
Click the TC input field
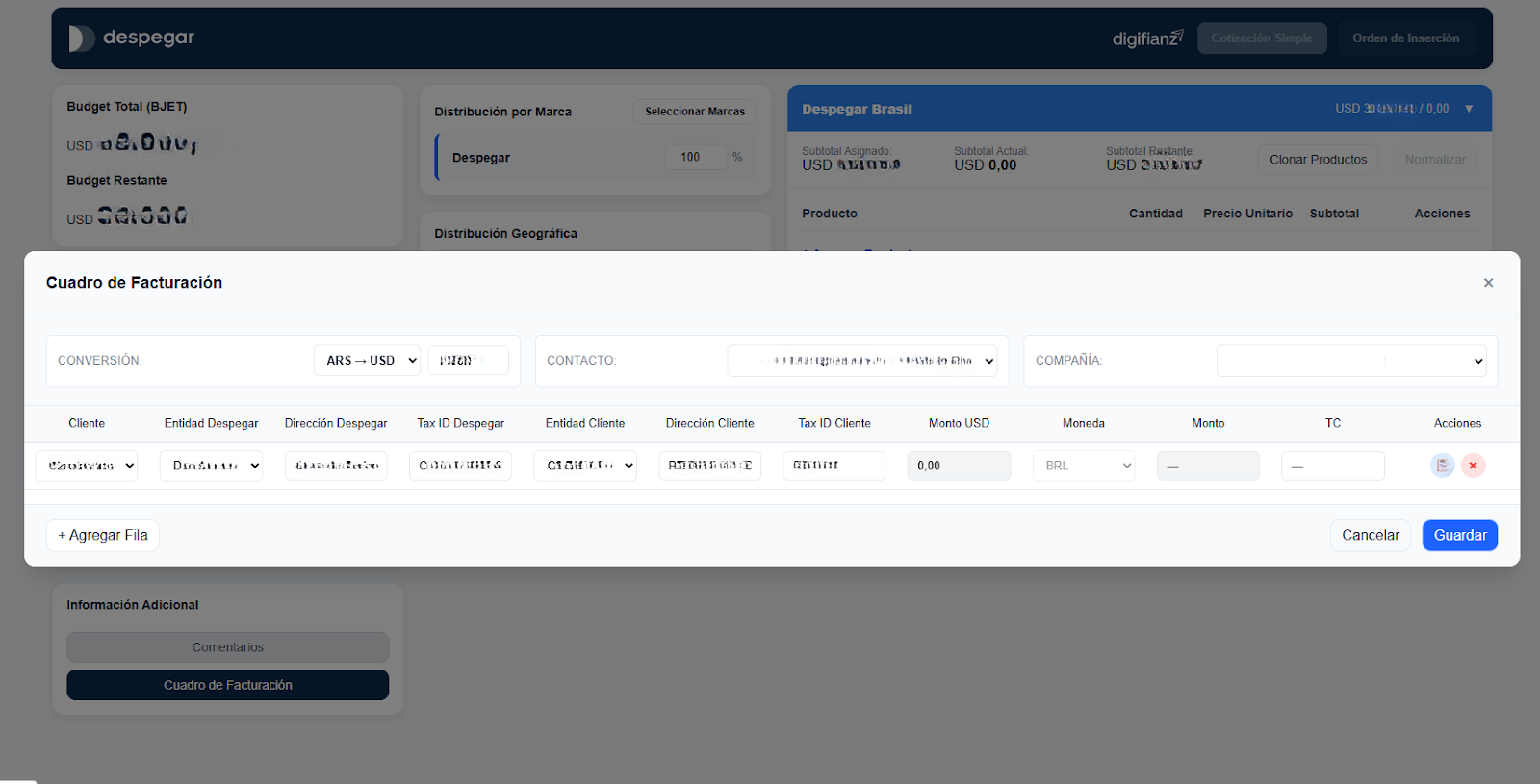click(1333, 466)
